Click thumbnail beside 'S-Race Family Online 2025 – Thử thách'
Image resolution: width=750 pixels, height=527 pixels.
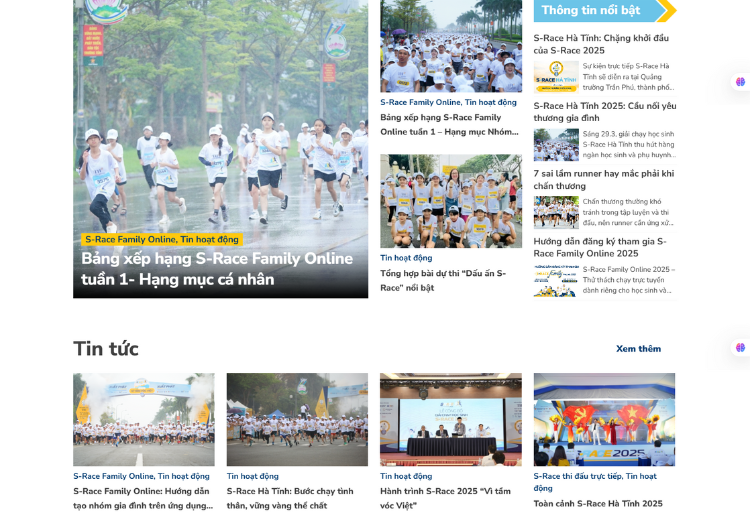point(556,280)
